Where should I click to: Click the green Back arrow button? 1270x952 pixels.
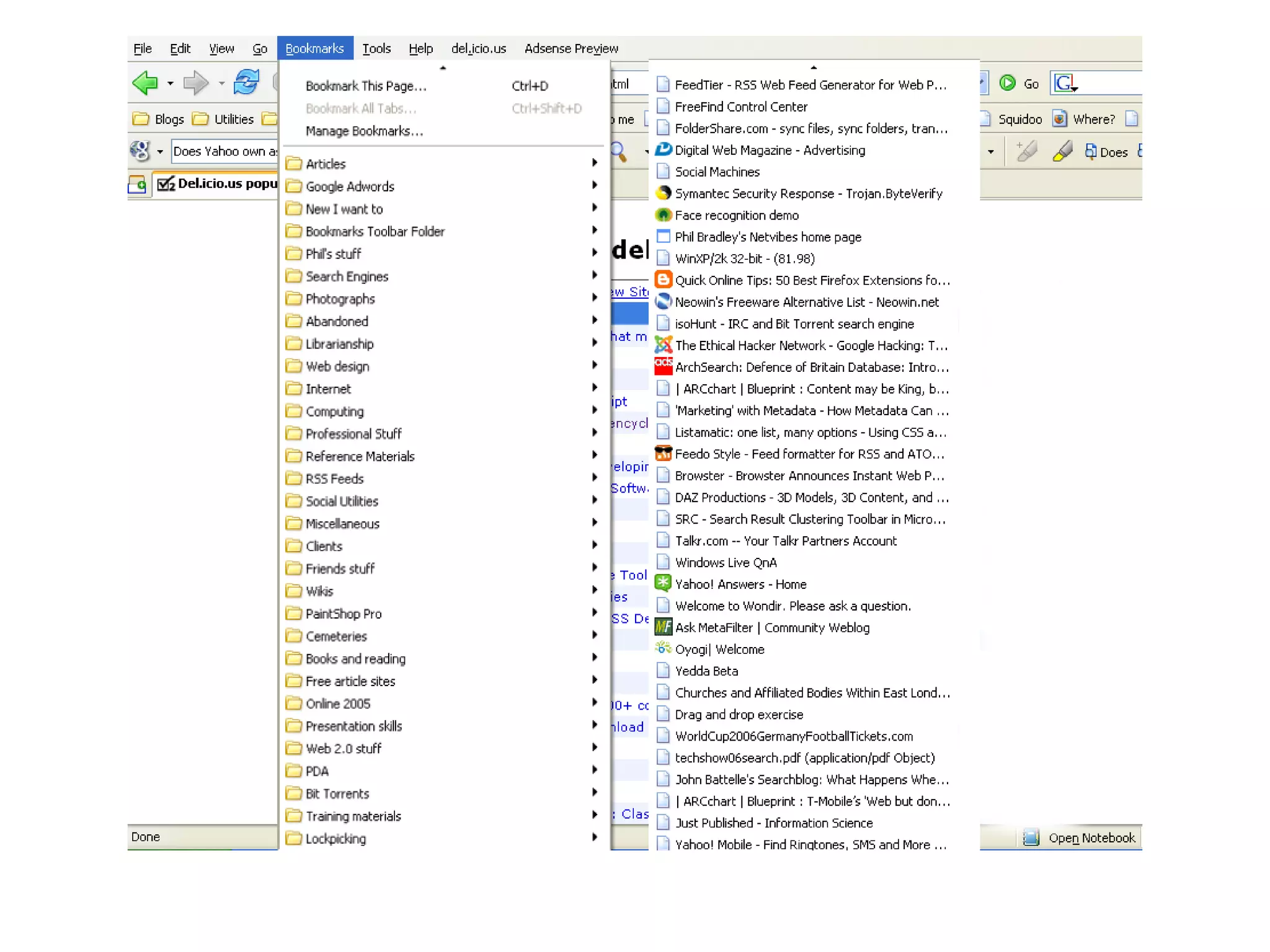(146, 83)
